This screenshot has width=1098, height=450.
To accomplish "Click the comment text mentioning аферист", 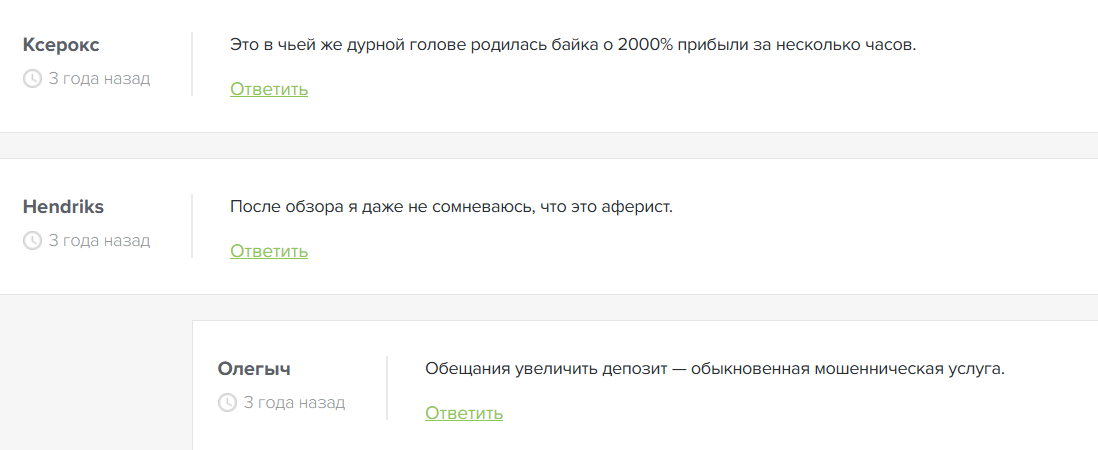I will [x=452, y=207].
